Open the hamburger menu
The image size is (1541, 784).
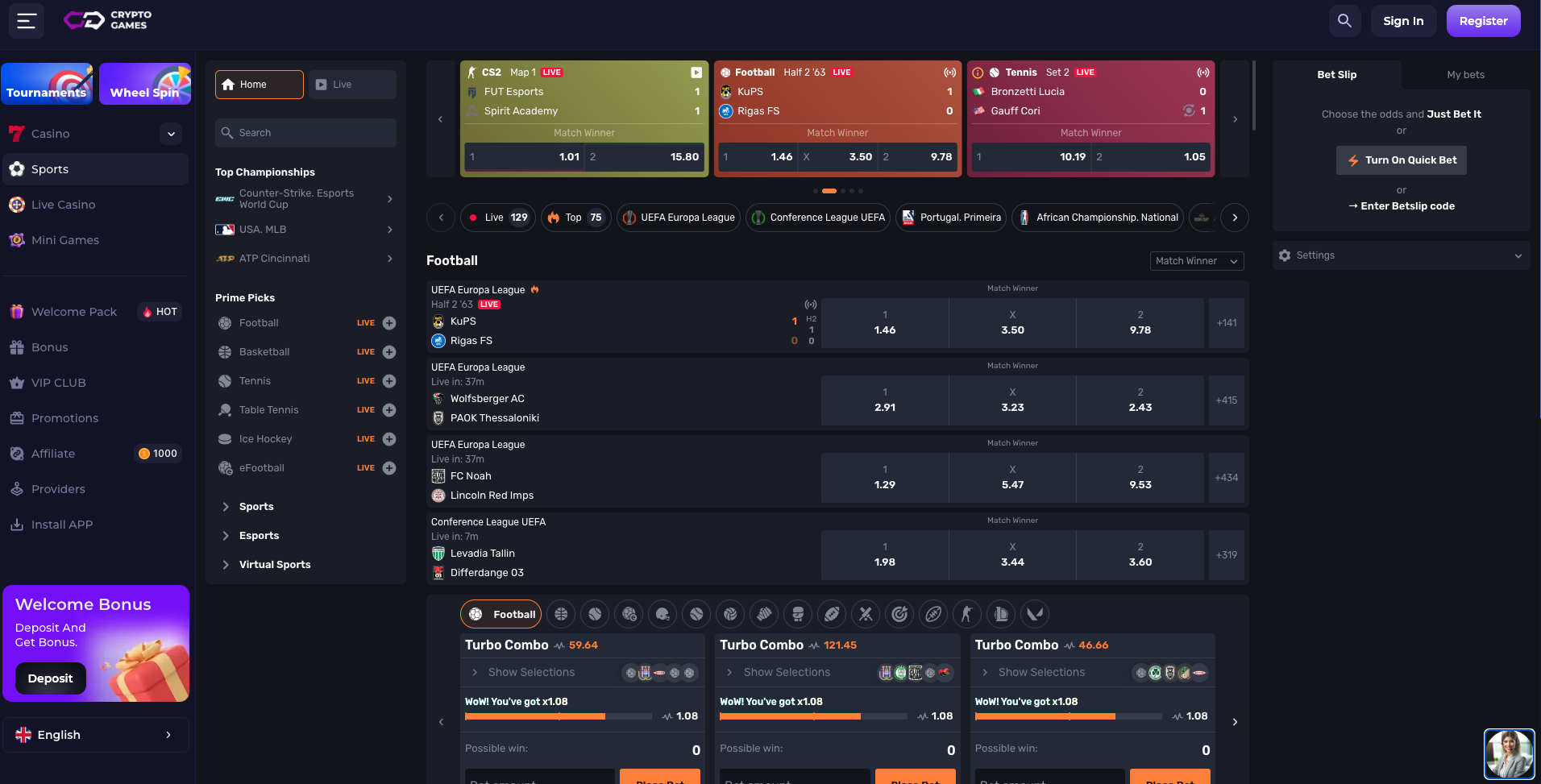coord(27,21)
